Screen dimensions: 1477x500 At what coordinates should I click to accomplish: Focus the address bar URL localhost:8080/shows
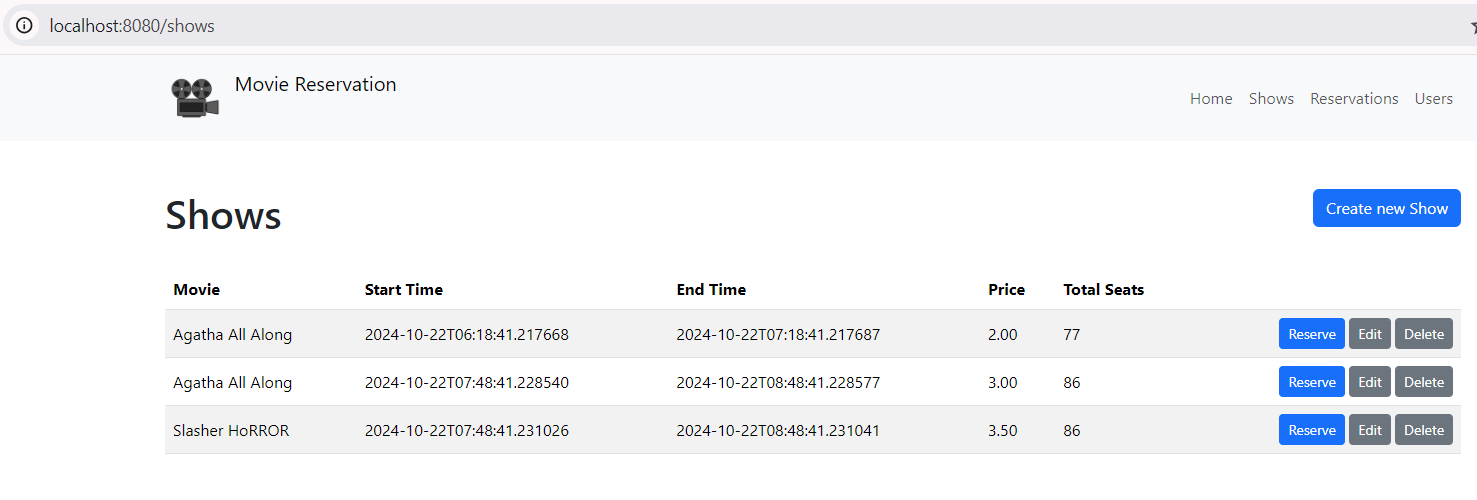tap(132, 26)
